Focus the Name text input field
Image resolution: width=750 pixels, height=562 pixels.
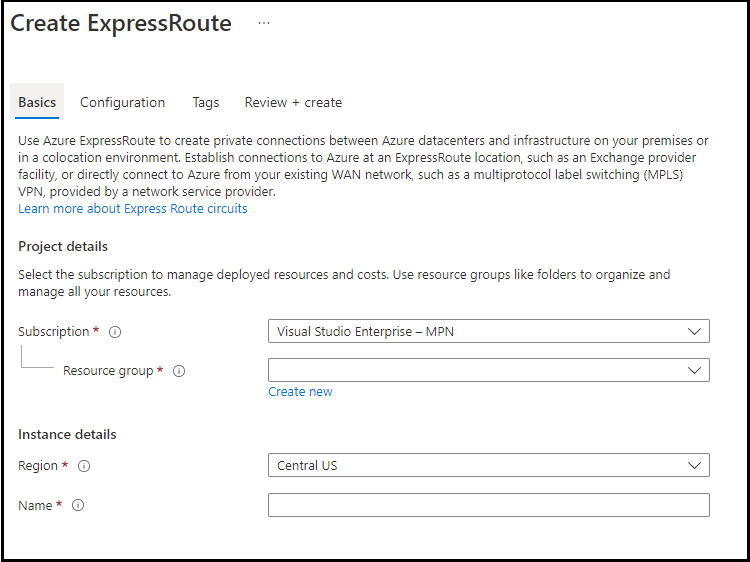pos(488,506)
